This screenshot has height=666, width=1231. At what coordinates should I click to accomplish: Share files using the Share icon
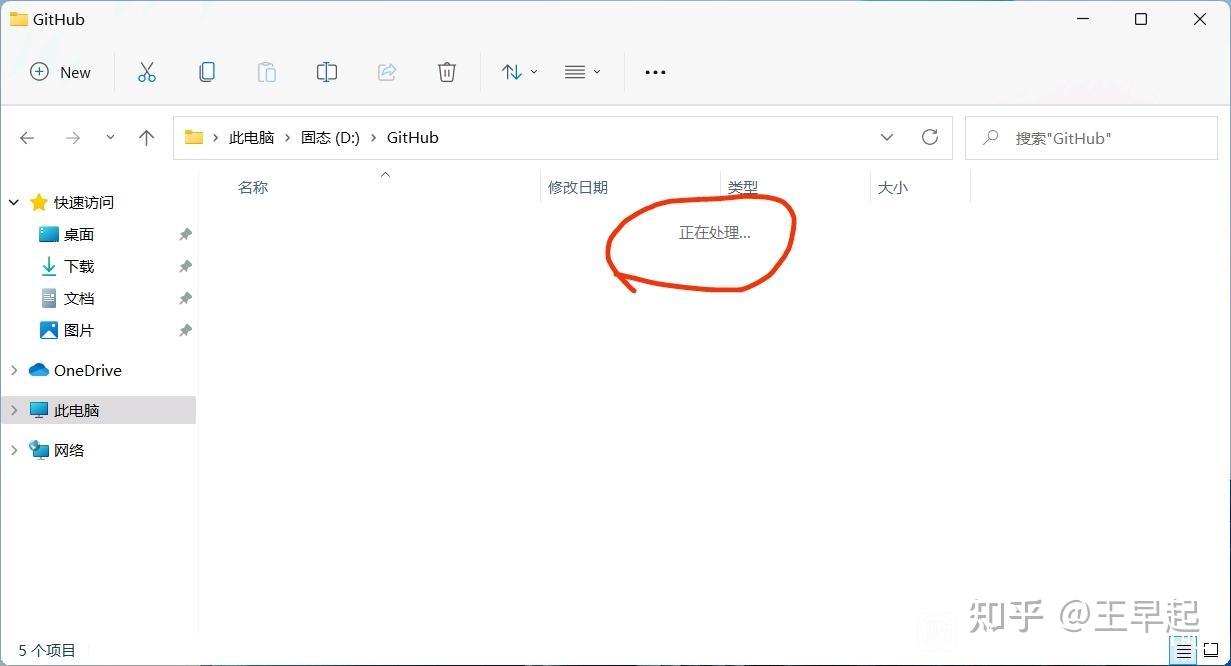tap(387, 71)
